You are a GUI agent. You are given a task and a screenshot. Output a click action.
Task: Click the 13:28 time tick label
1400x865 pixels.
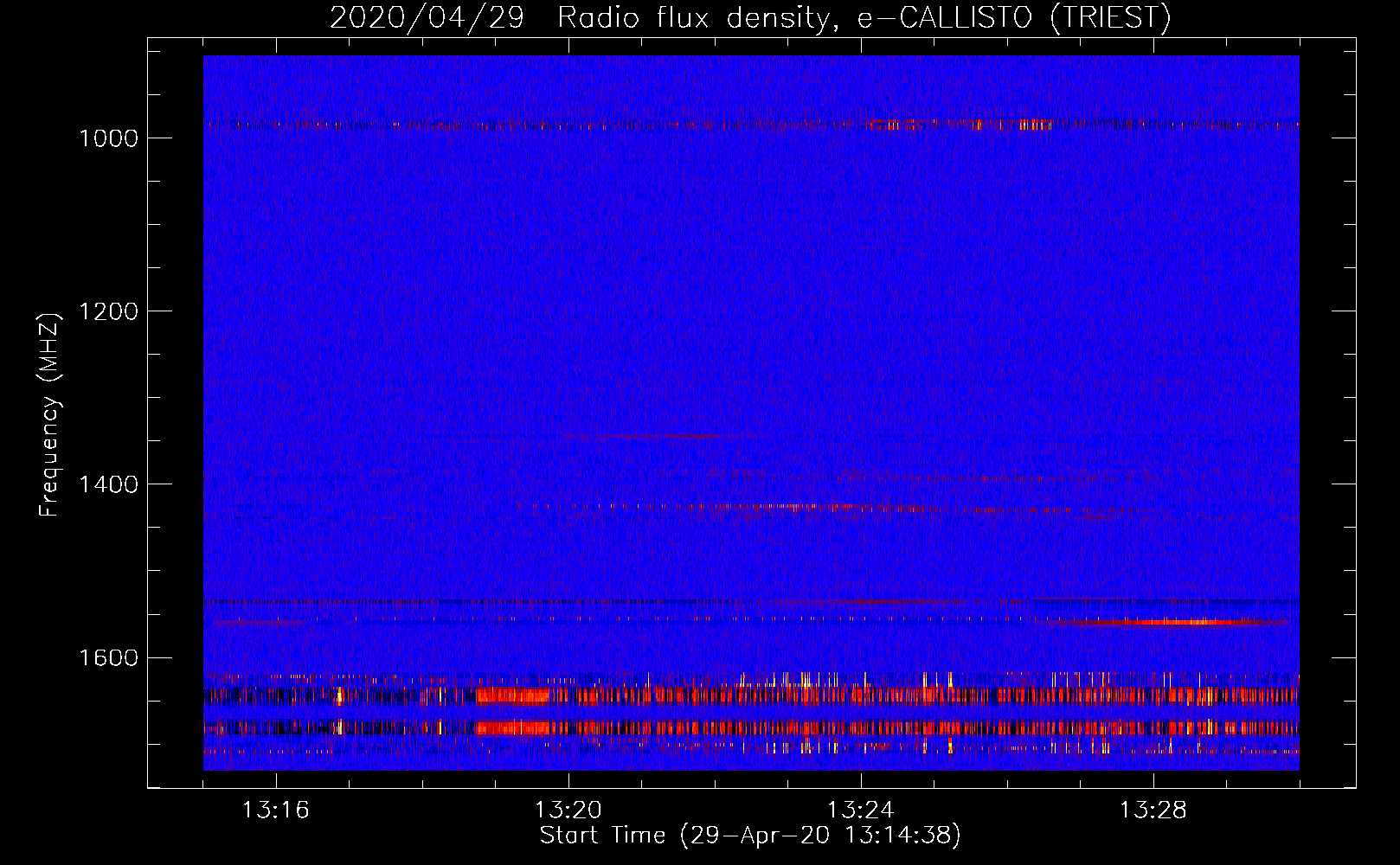coord(1153,811)
